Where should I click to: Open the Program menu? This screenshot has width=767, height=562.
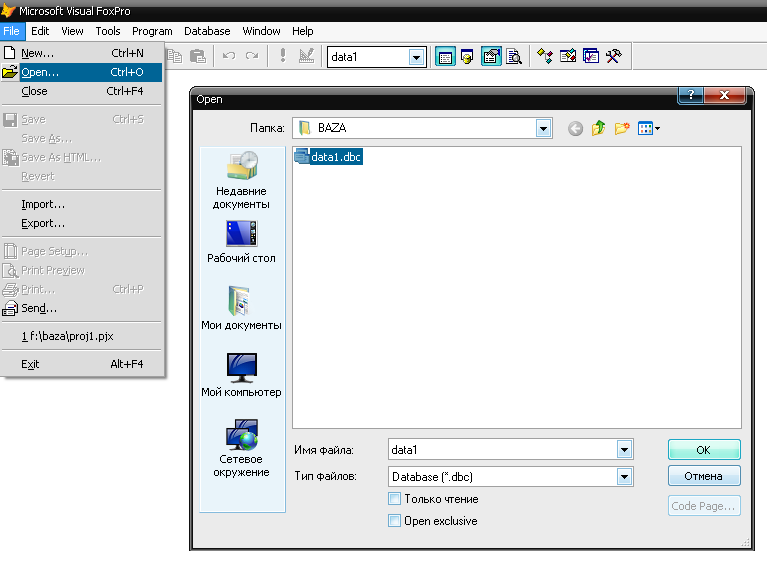coord(152,31)
